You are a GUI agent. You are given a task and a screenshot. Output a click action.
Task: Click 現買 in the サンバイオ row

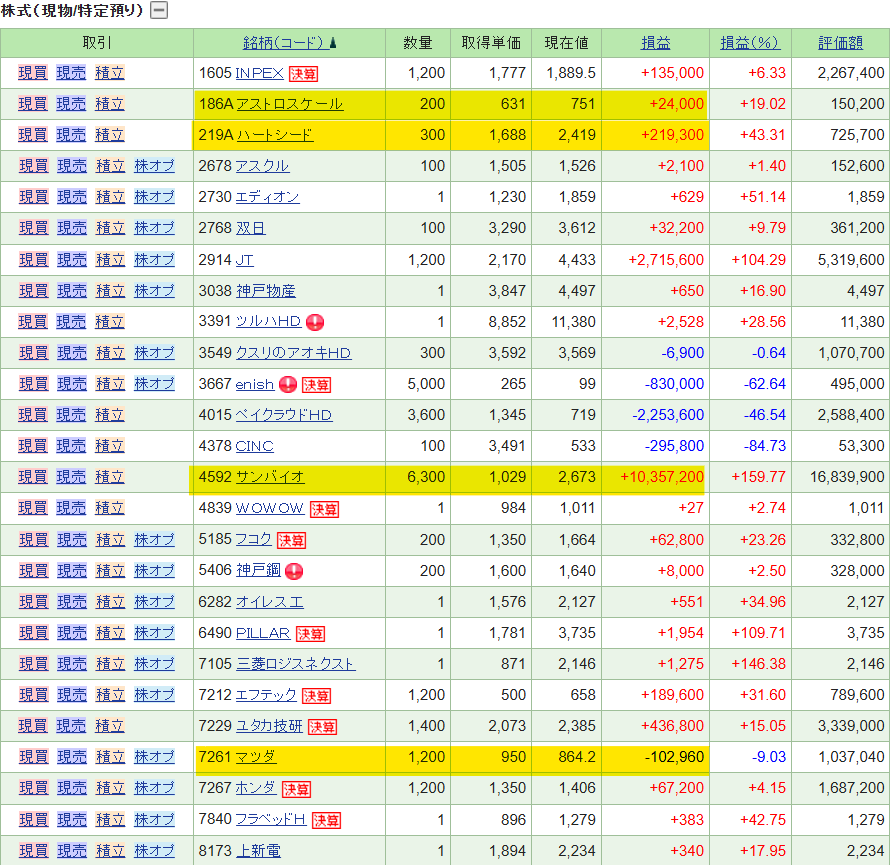pyautogui.click(x=32, y=477)
